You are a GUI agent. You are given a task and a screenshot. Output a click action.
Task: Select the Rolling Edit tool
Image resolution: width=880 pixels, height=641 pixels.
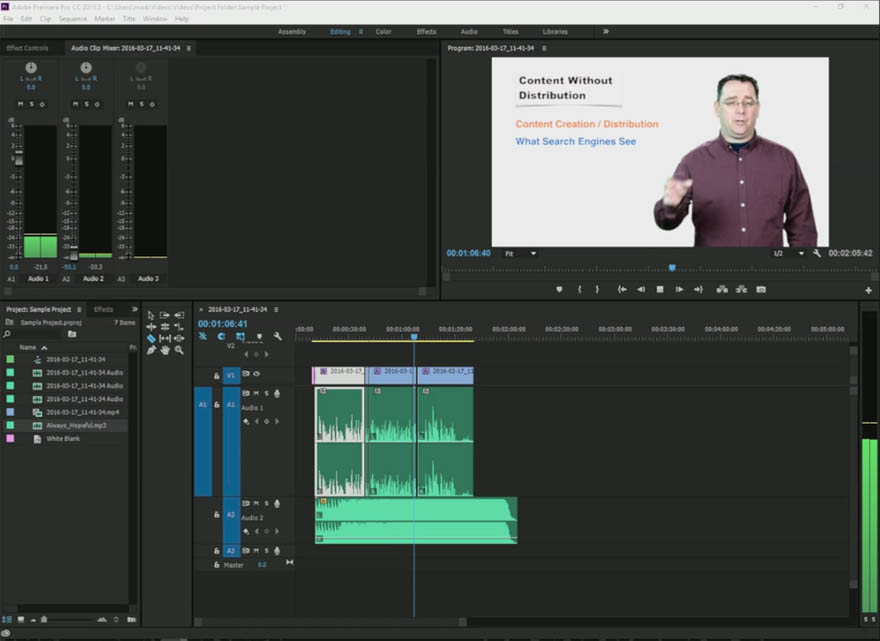coord(165,327)
